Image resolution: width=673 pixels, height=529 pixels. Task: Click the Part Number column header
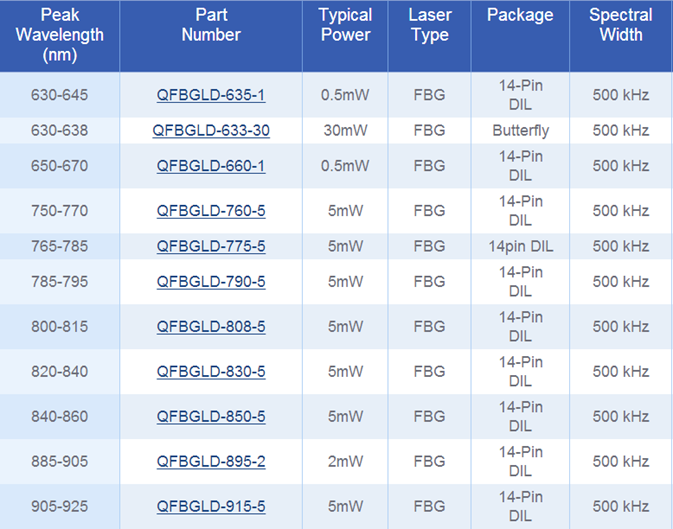[211, 25]
